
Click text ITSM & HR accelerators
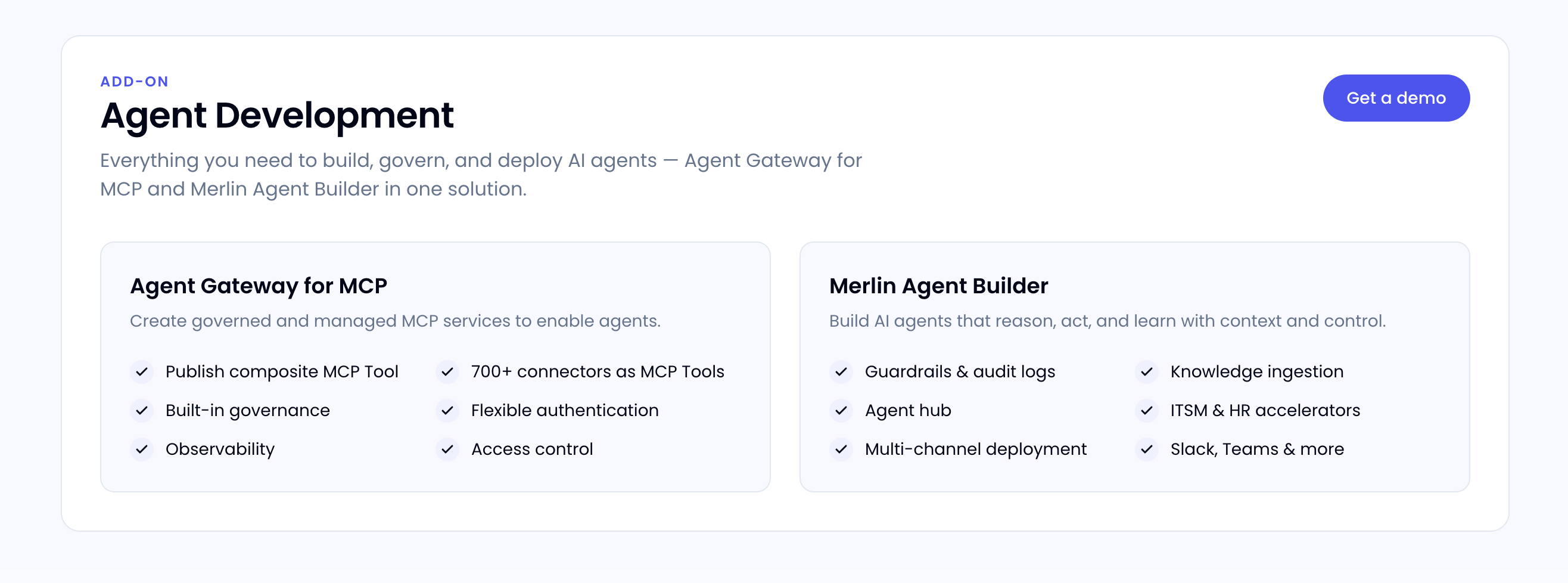[1265, 411]
